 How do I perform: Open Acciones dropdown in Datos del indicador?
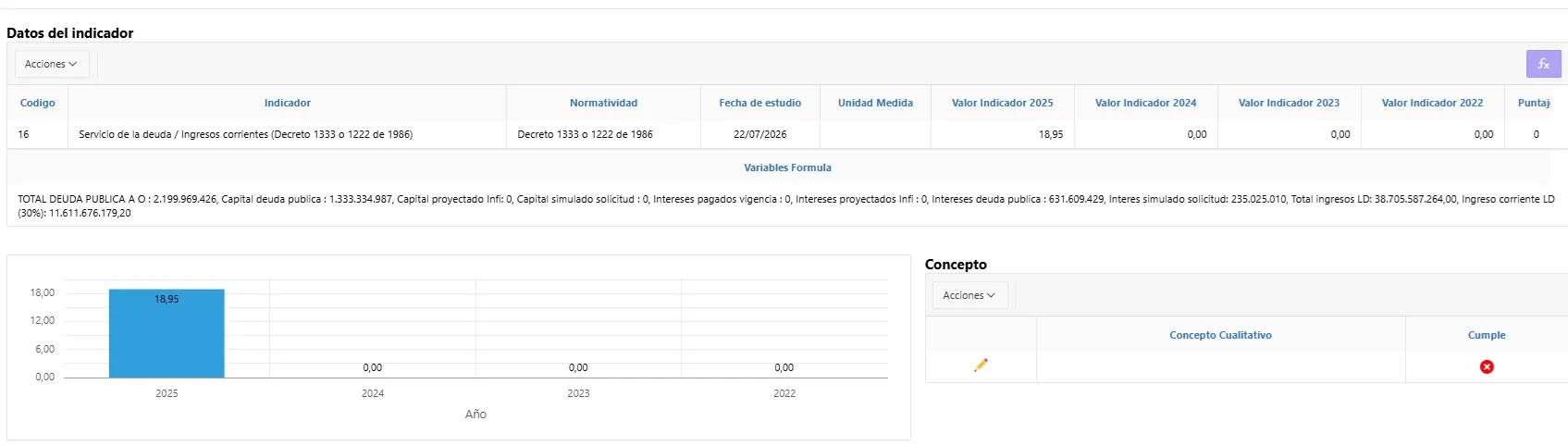pyautogui.click(x=52, y=64)
